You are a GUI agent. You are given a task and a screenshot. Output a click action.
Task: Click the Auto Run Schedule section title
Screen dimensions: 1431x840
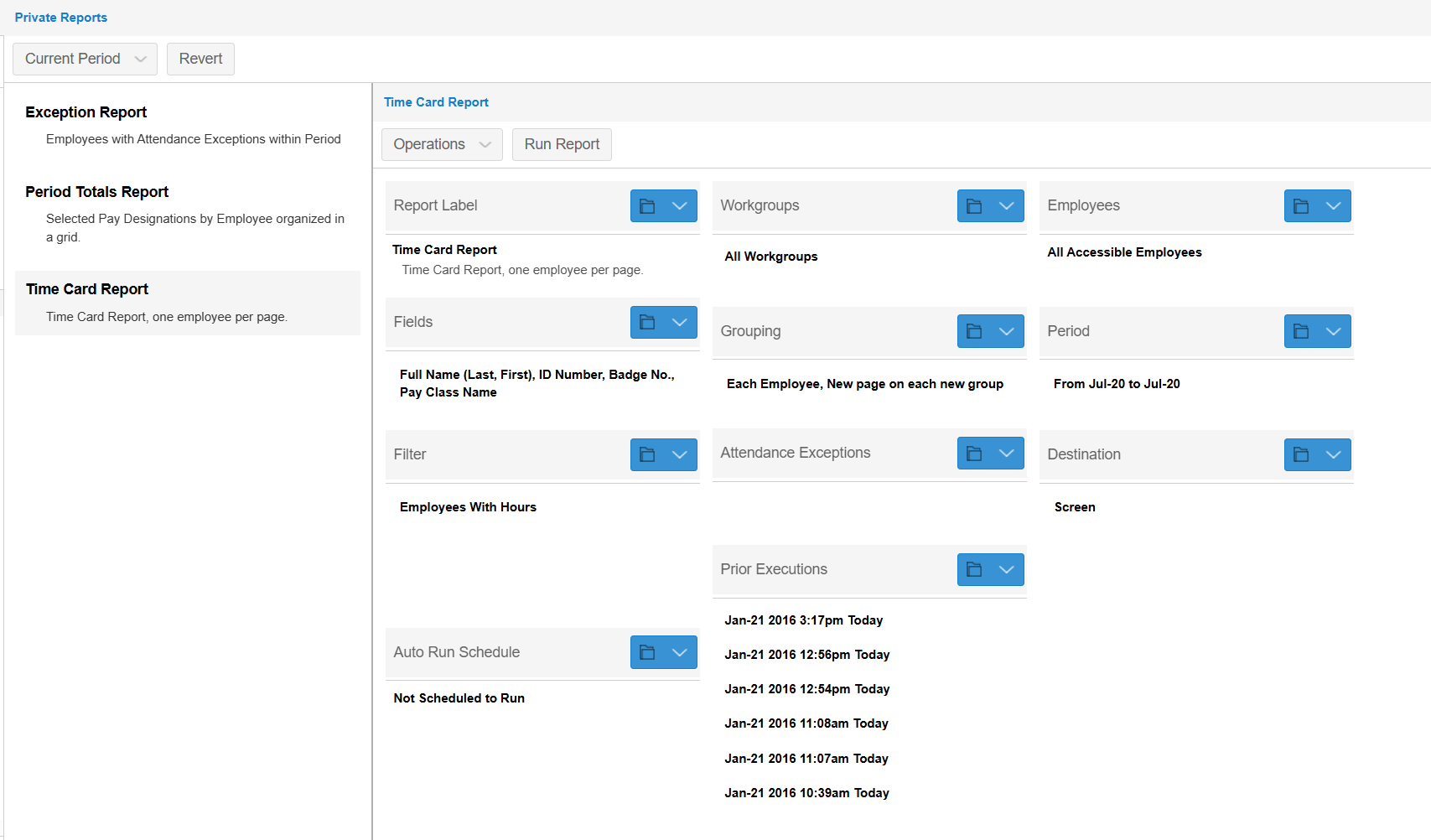tap(457, 653)
